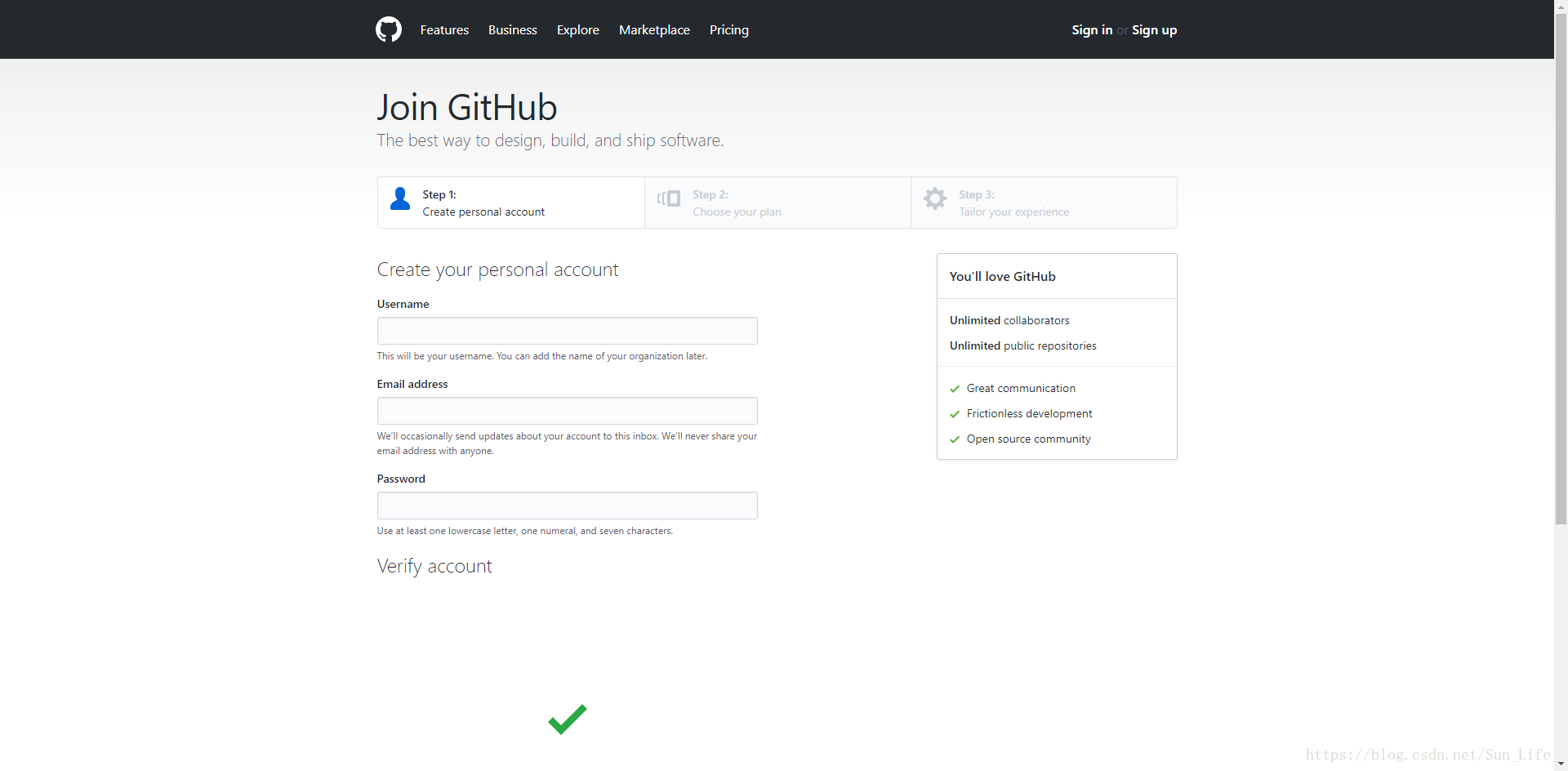
Task: Click the Step 3 gear icon
Action: [x=935, y=198]
